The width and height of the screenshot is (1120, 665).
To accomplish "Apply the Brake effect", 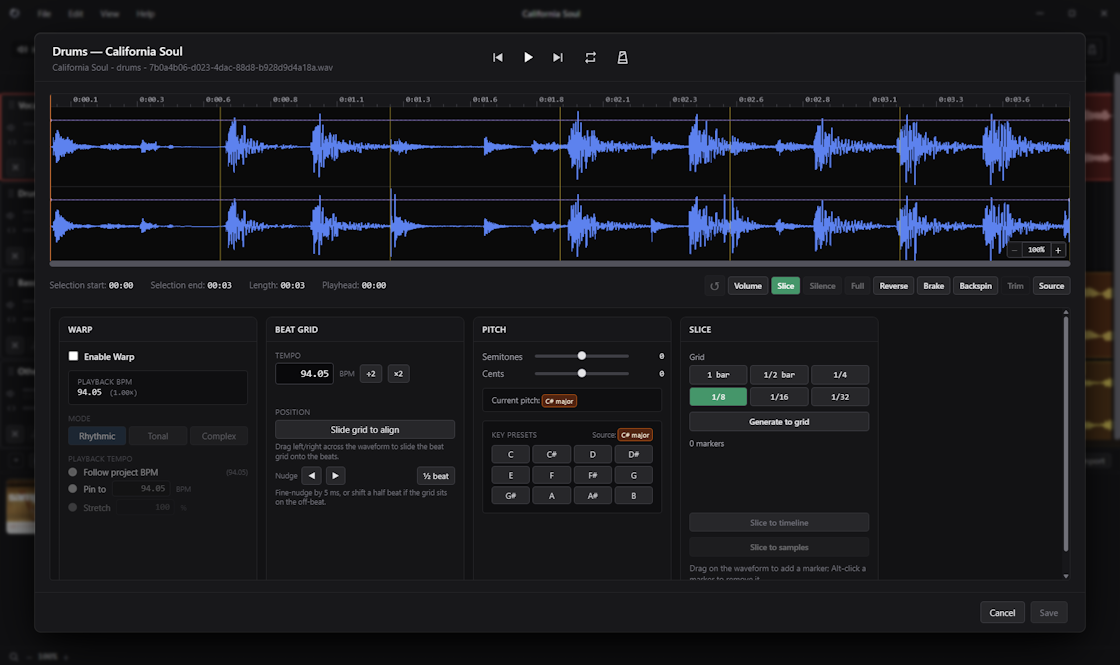I will tap(934, 286).
